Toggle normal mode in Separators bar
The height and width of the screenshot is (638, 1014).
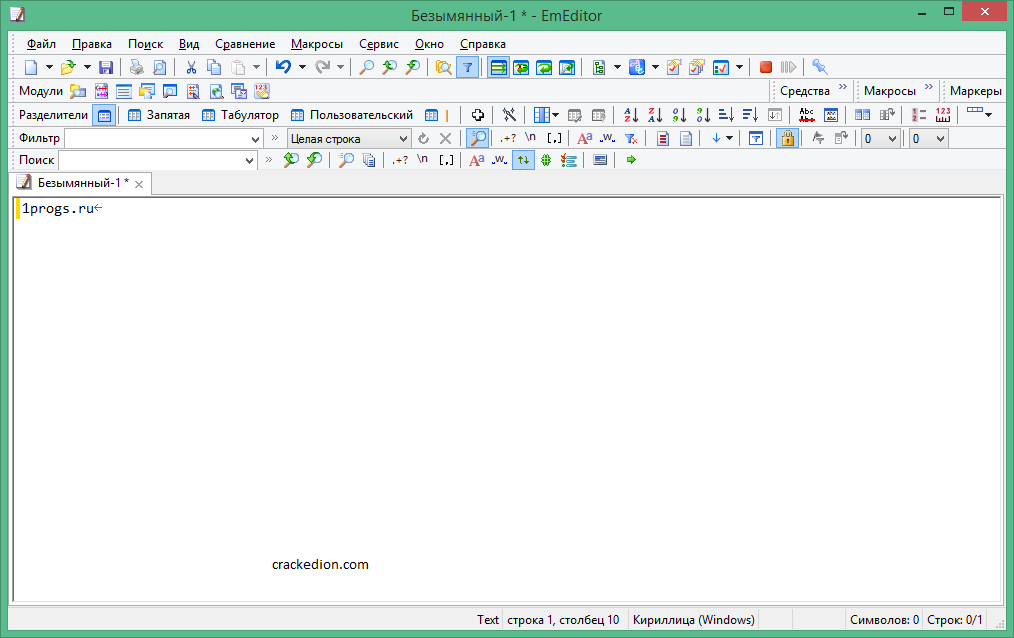(x=104, y=115)
